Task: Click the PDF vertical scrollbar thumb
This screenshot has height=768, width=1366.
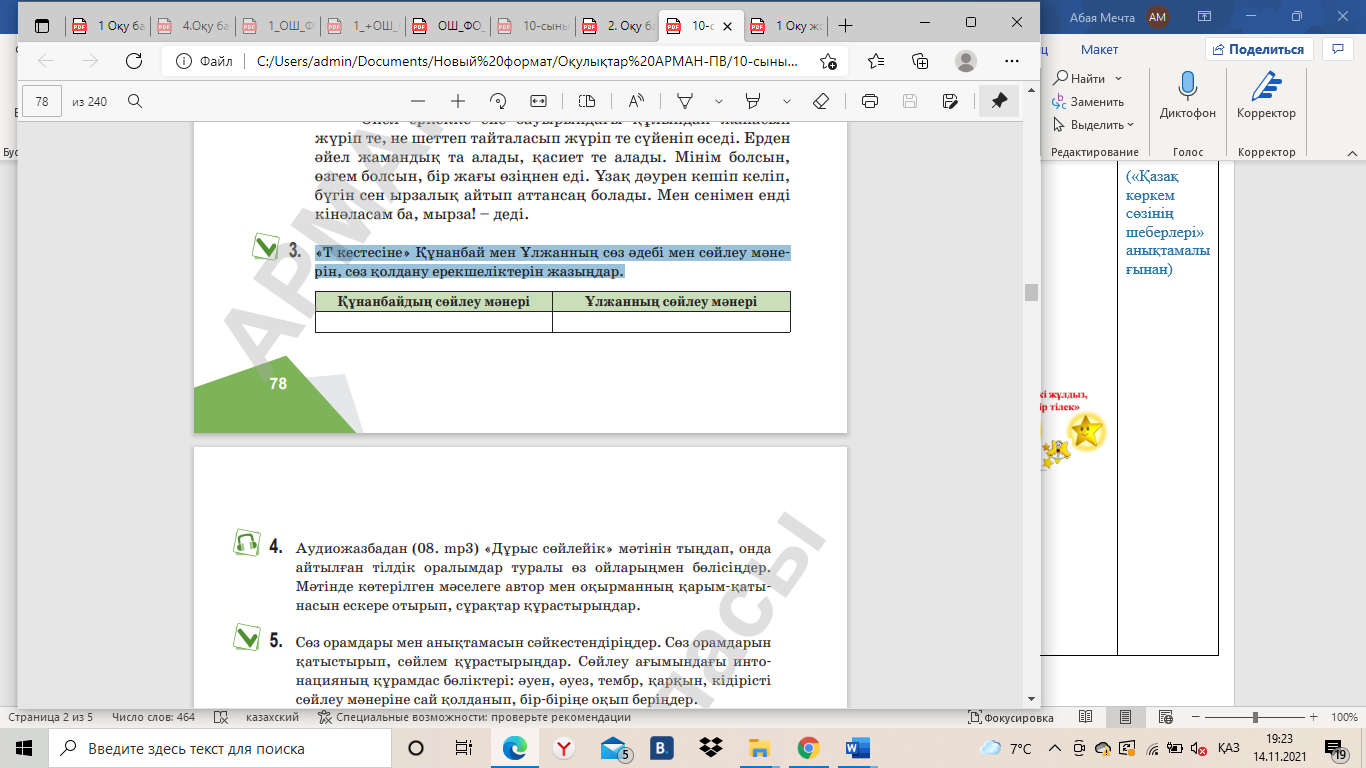Action: tap(1031, 292)
